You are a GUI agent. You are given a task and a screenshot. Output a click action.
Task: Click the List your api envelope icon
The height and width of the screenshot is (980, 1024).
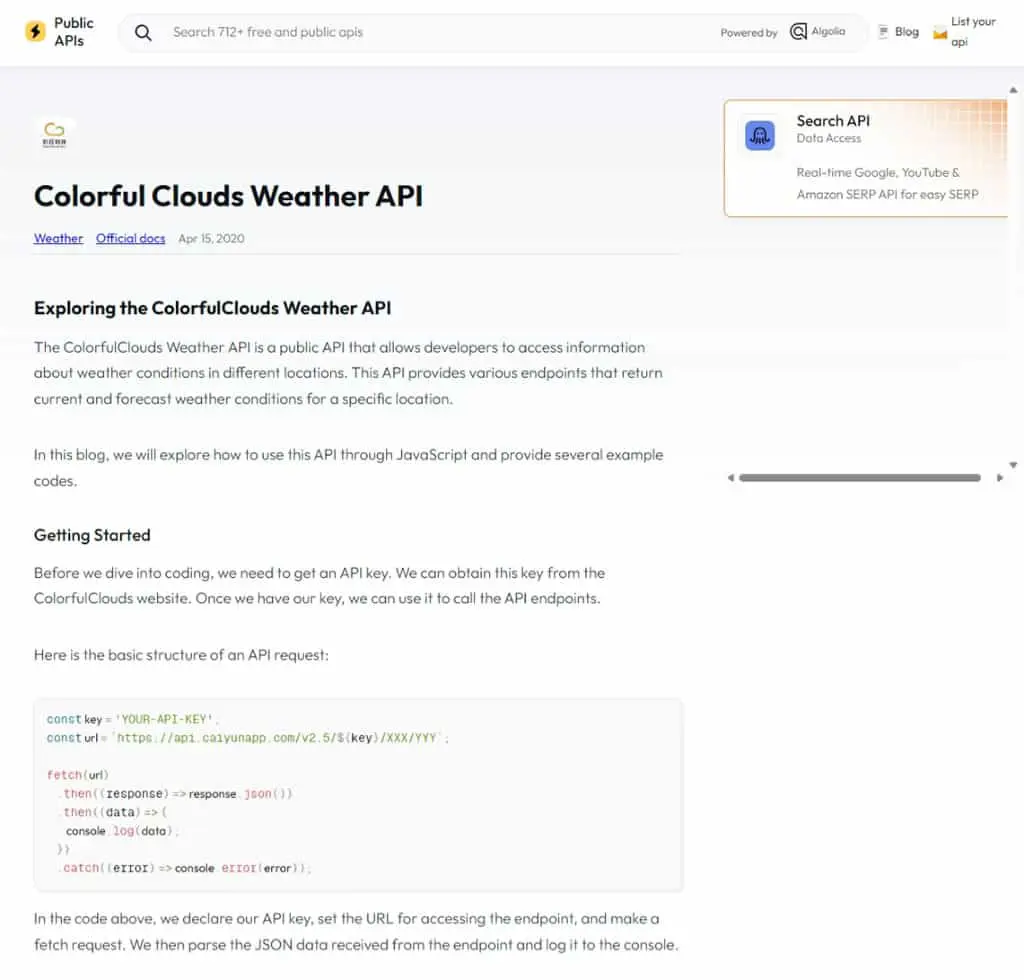coord(940,33)
